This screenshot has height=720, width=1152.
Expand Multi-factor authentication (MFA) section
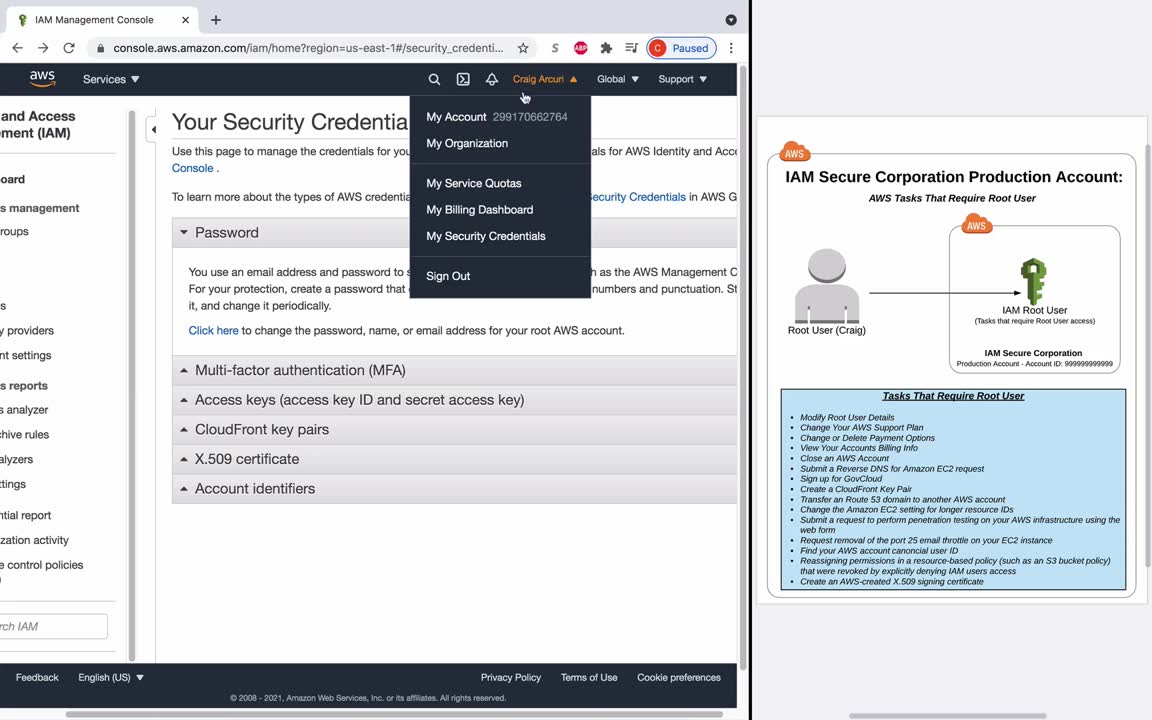[x=454, y=370]
